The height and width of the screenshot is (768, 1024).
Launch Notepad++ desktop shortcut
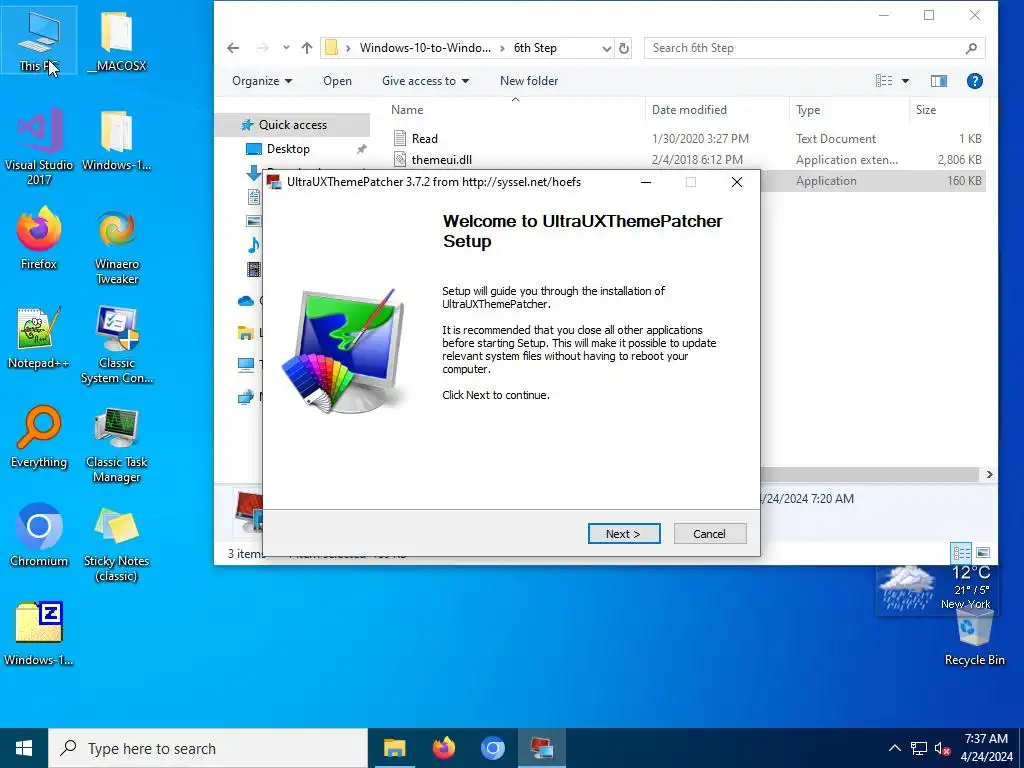[39, 338]
